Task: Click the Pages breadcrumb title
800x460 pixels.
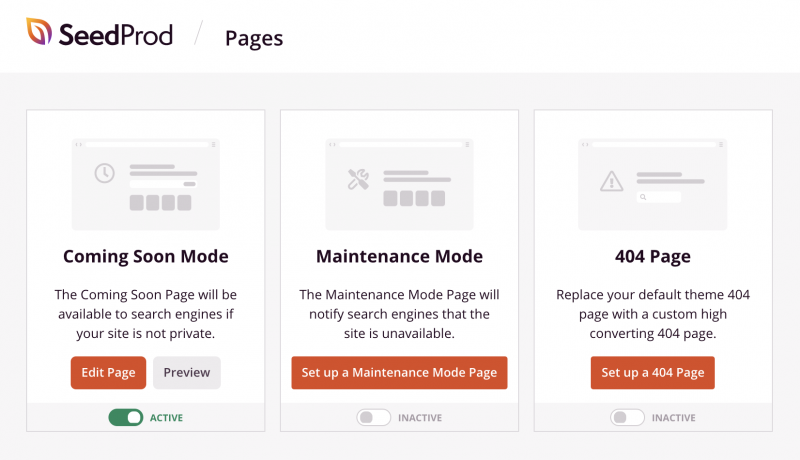Action: pyautogui.click(x=254, y=38)
